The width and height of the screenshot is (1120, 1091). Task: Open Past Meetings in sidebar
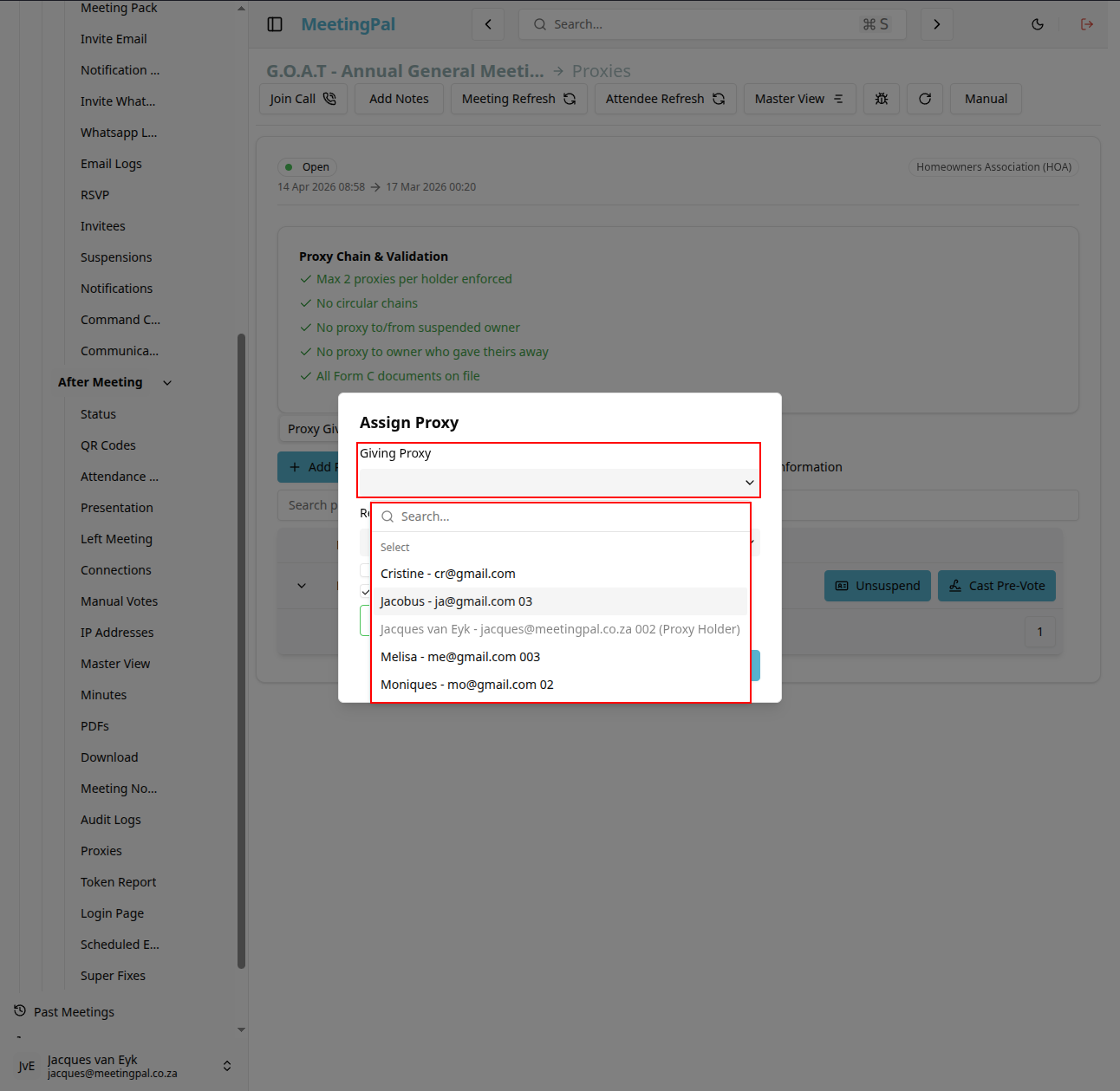74,1012
